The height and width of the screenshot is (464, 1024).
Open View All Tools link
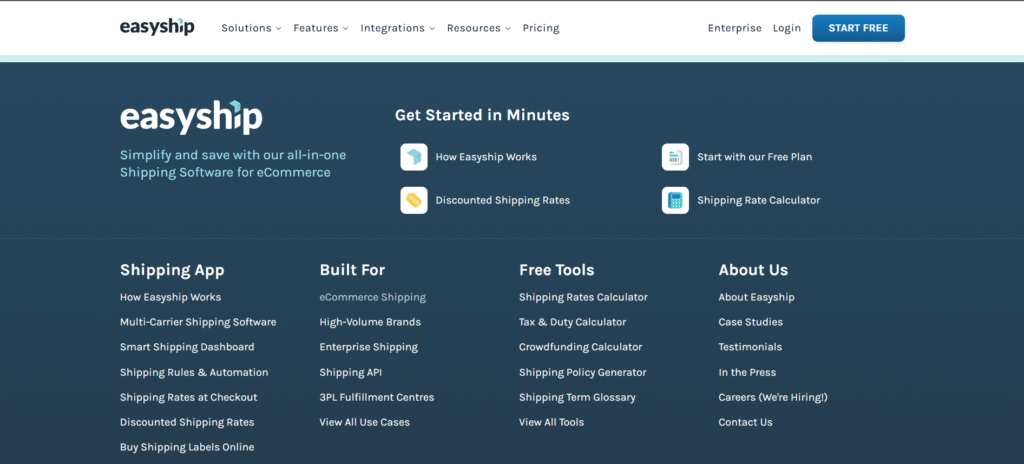pos(552,422)
